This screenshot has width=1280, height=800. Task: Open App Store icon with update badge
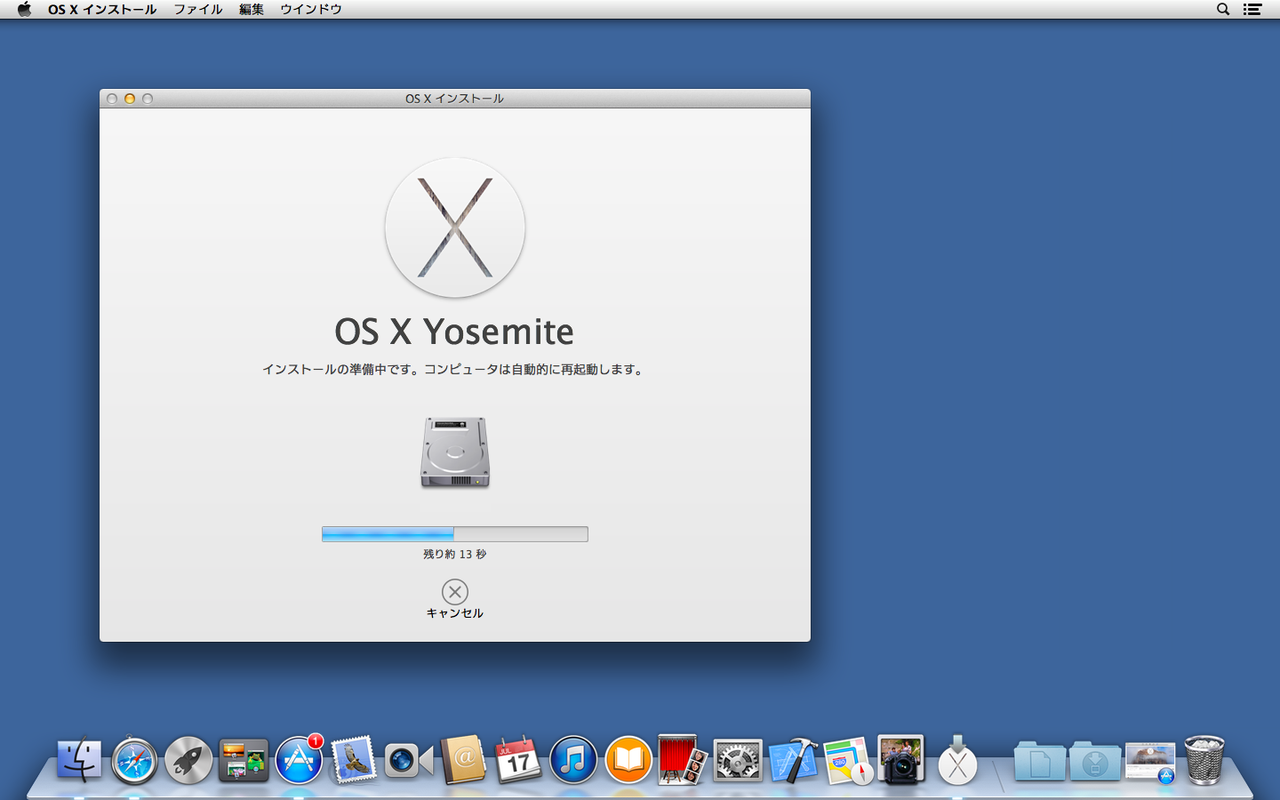[x=299, y=759]
